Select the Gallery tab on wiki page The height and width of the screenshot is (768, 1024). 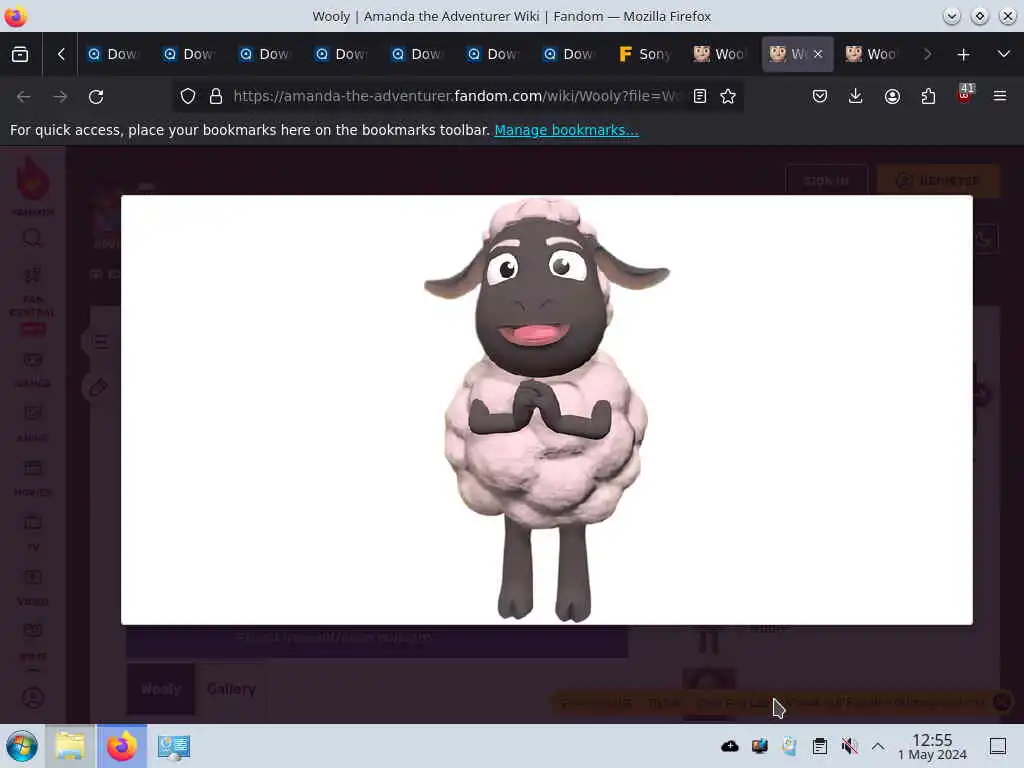coord(231,689)
